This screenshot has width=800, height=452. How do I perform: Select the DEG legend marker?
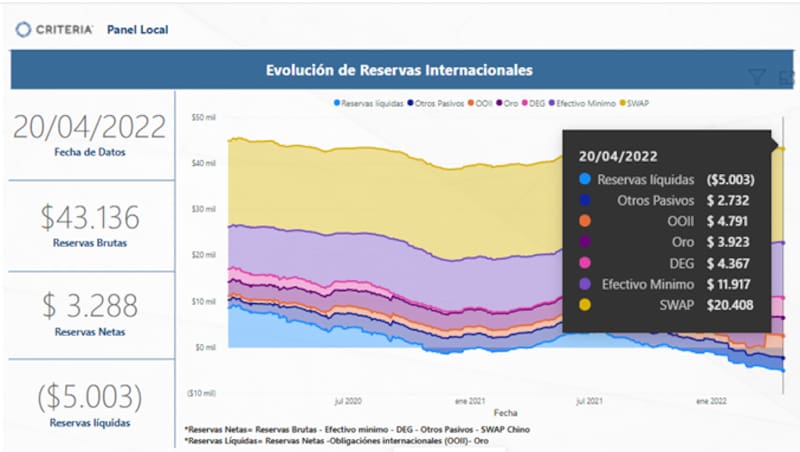524,102
